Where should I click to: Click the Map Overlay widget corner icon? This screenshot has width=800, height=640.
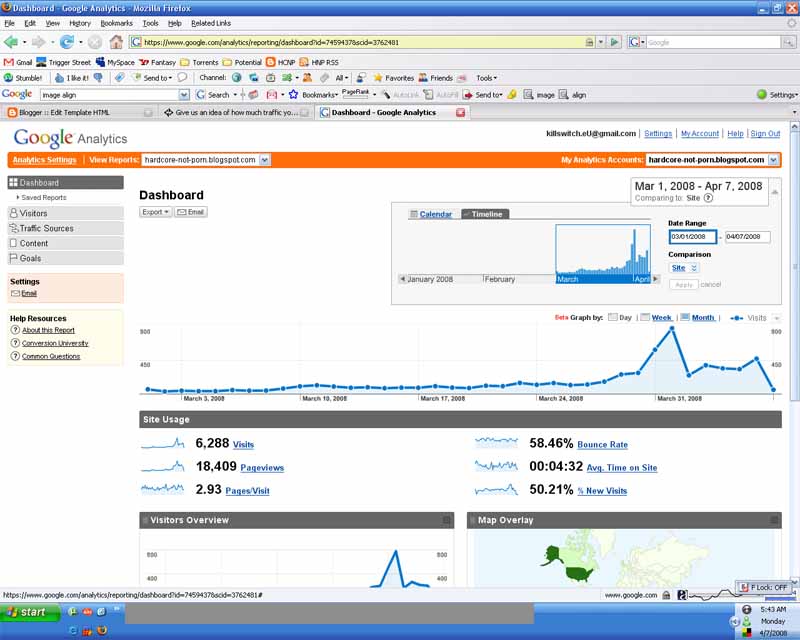[774, 520]
